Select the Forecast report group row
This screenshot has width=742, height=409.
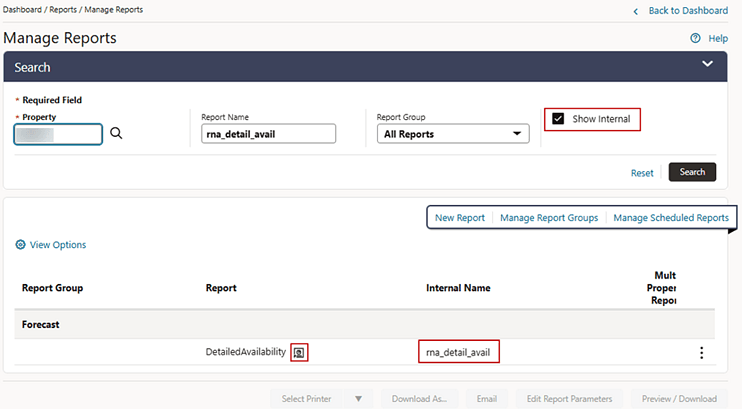click(364, 324)
